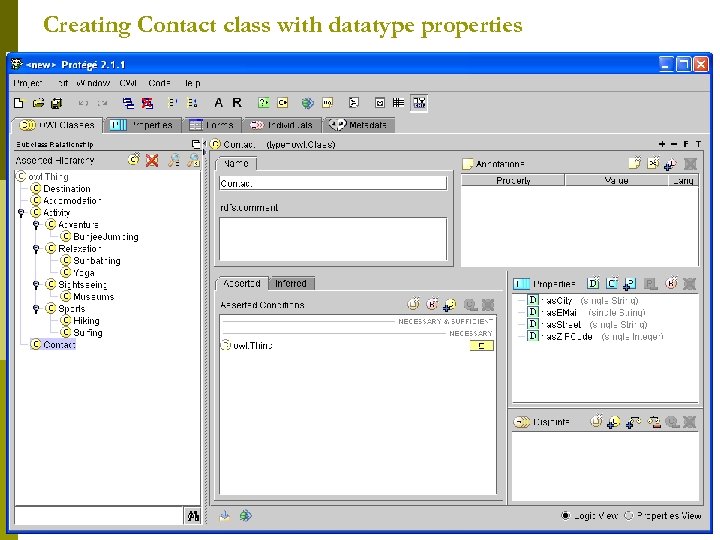
Task: Click the bold R toolbar icon
Action: tap(237, 102)
